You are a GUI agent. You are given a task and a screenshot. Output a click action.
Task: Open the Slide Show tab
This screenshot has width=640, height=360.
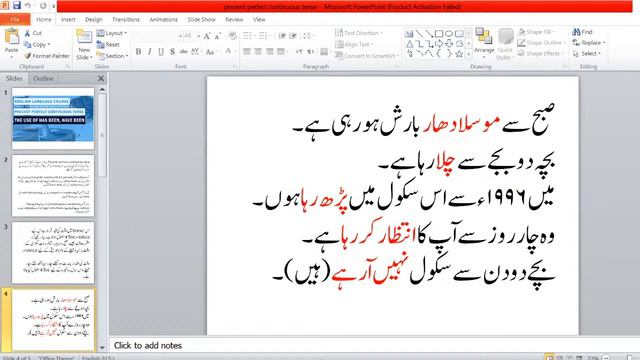(x=201, y=20)
